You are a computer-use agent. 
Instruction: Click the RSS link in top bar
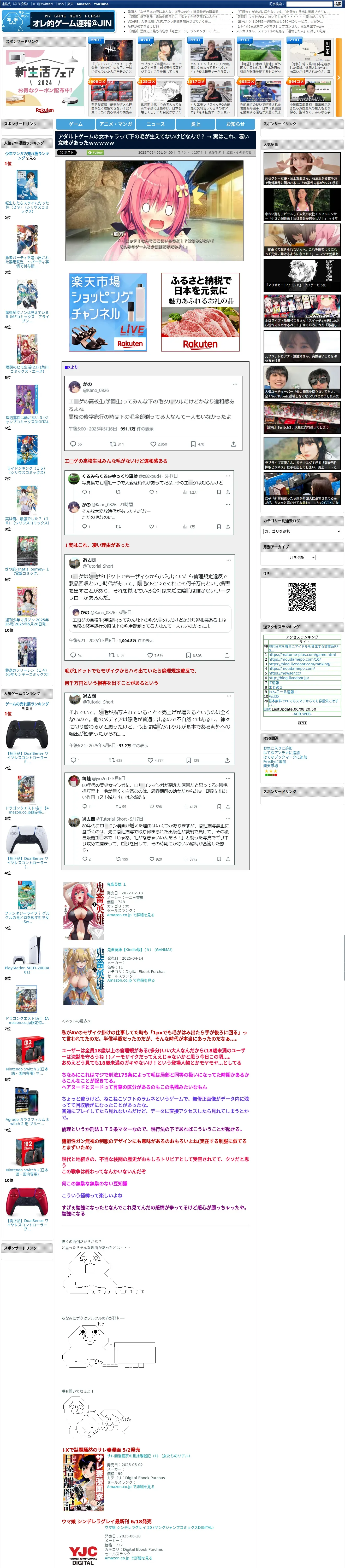(61, 4)
